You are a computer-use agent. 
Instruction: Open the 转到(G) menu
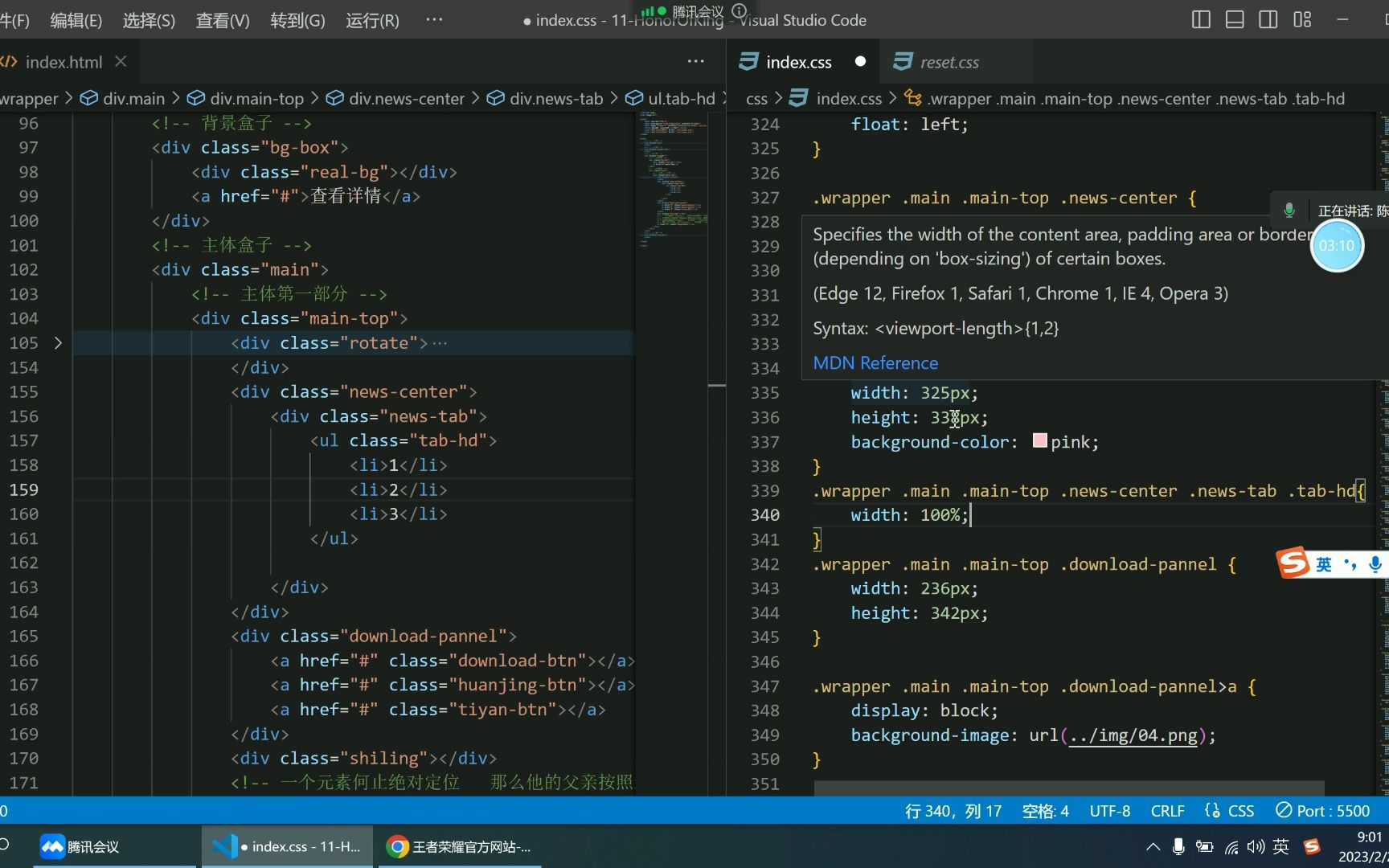[297, 20]
